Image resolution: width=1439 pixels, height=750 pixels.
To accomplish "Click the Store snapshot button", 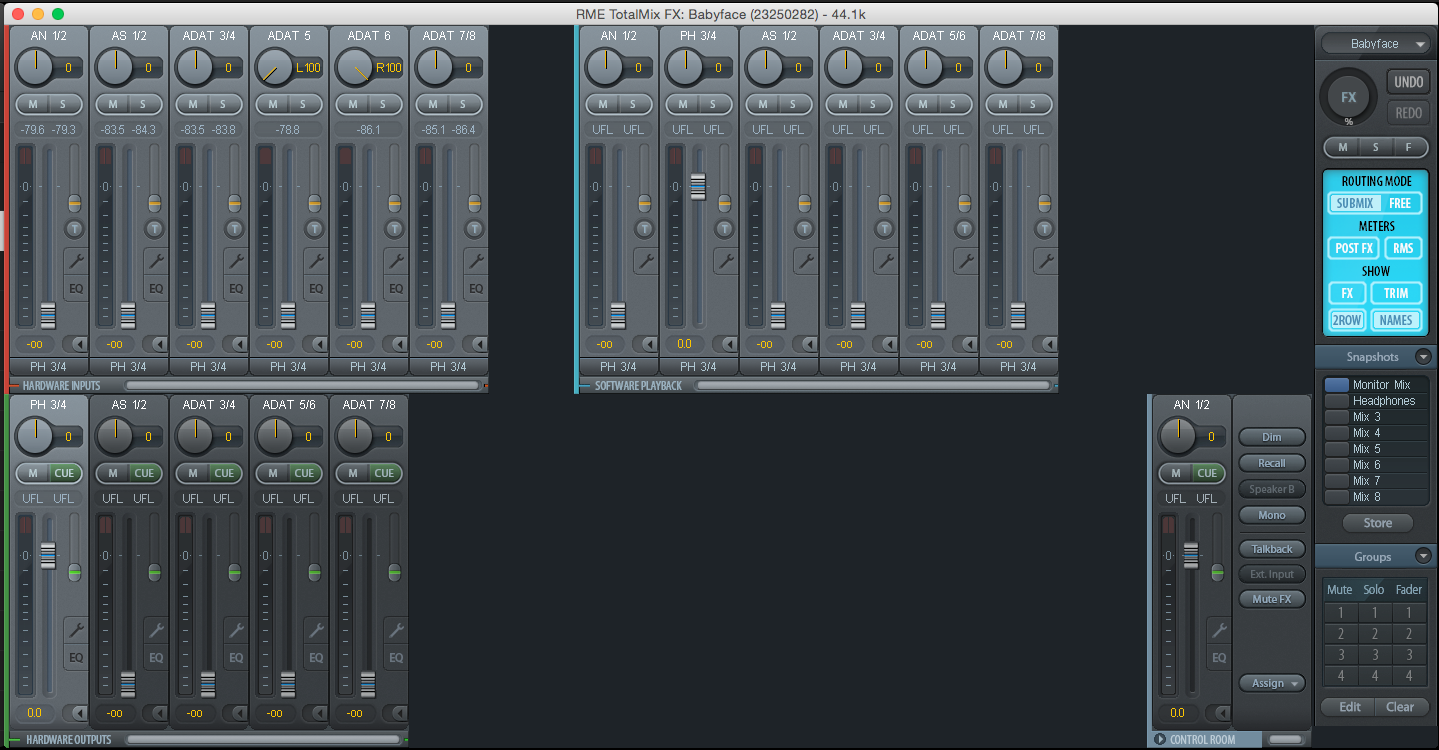I will [x=1377, y=523].
